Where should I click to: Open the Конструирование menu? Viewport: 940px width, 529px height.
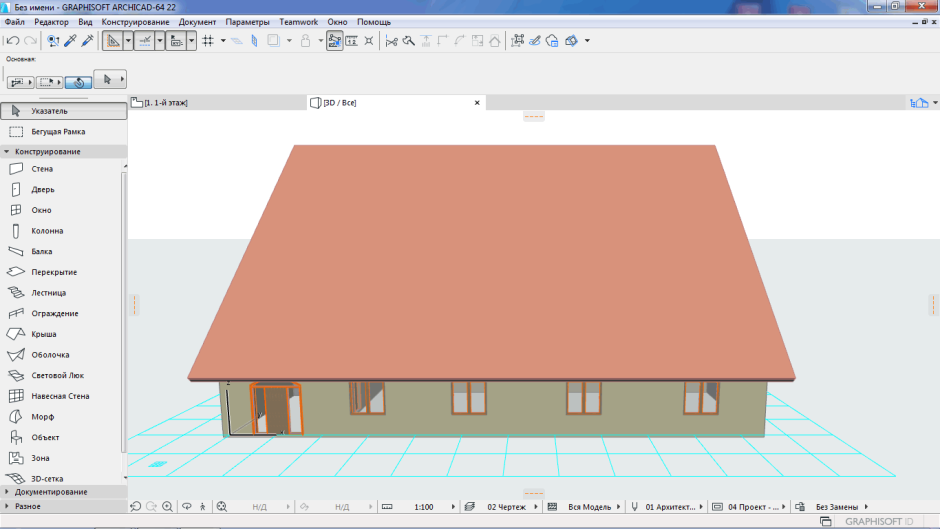tap(135, 22)
